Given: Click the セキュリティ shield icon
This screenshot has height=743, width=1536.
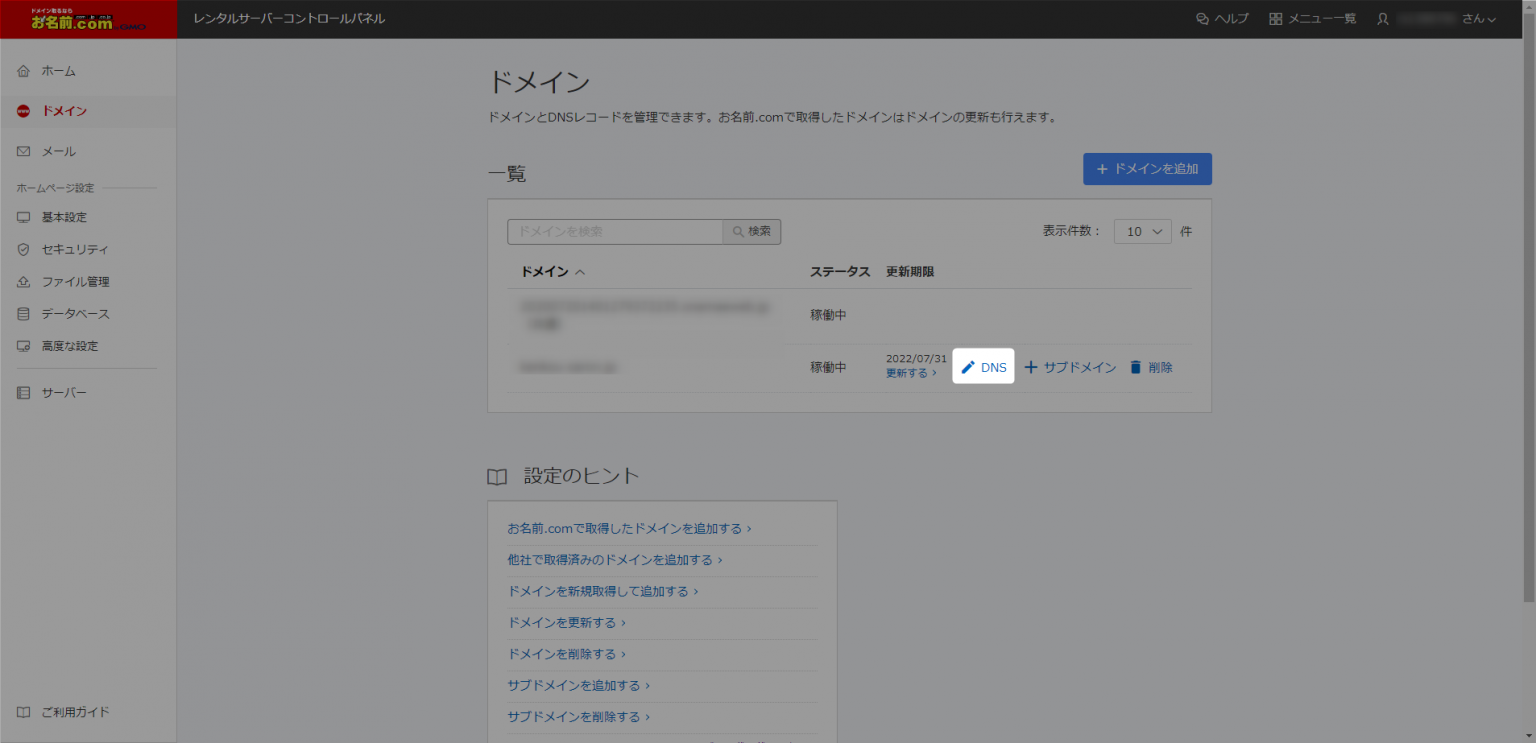Looking at the screenshot, I should click(24, 249).
